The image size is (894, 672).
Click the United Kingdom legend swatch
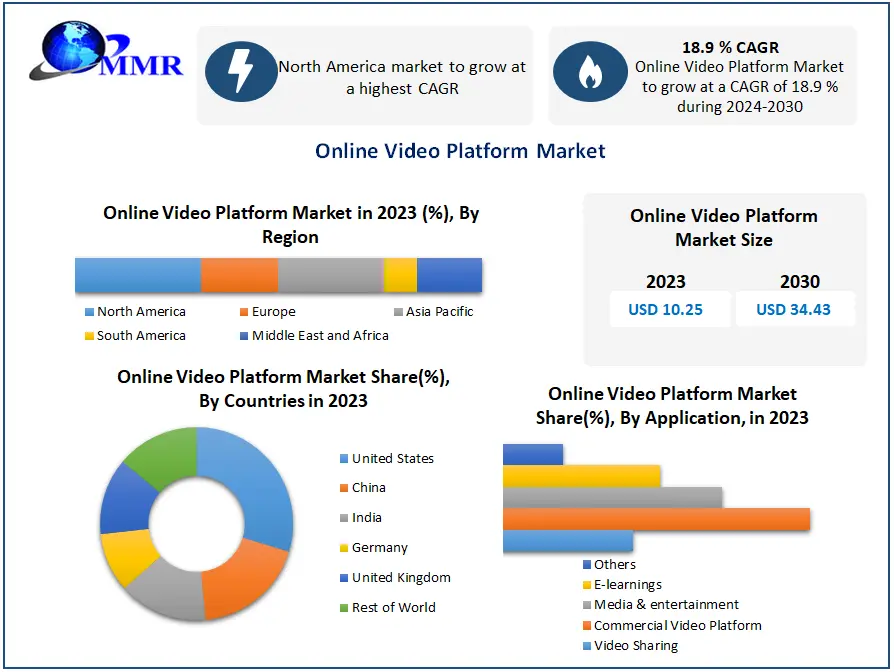click(344, 577)
